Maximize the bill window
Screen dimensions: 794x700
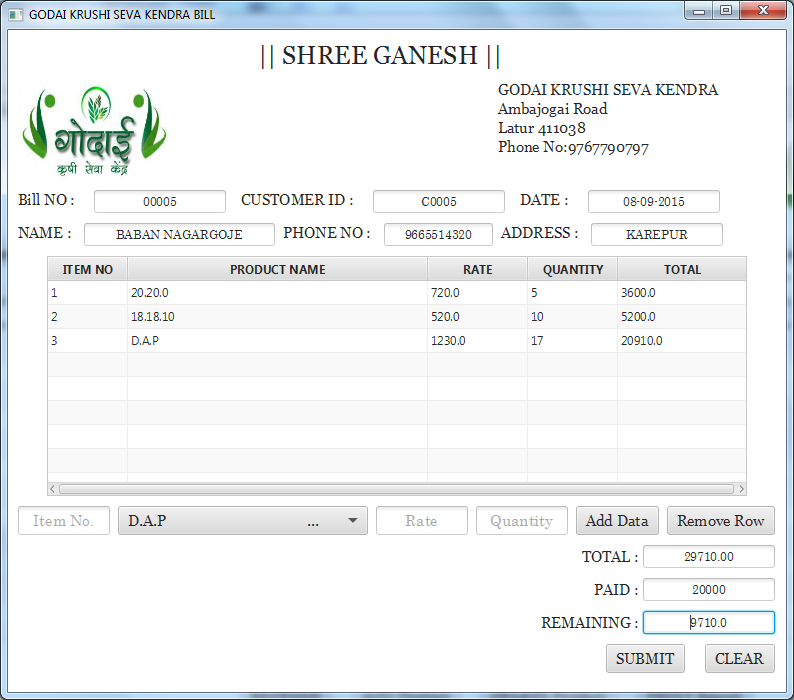pos(726,11)
